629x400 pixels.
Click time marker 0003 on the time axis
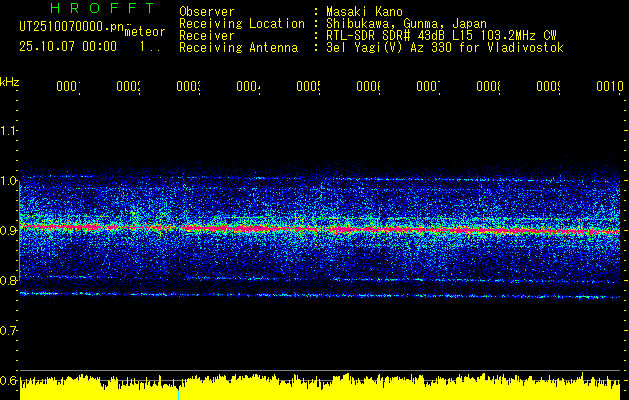(x=188, y=86)
